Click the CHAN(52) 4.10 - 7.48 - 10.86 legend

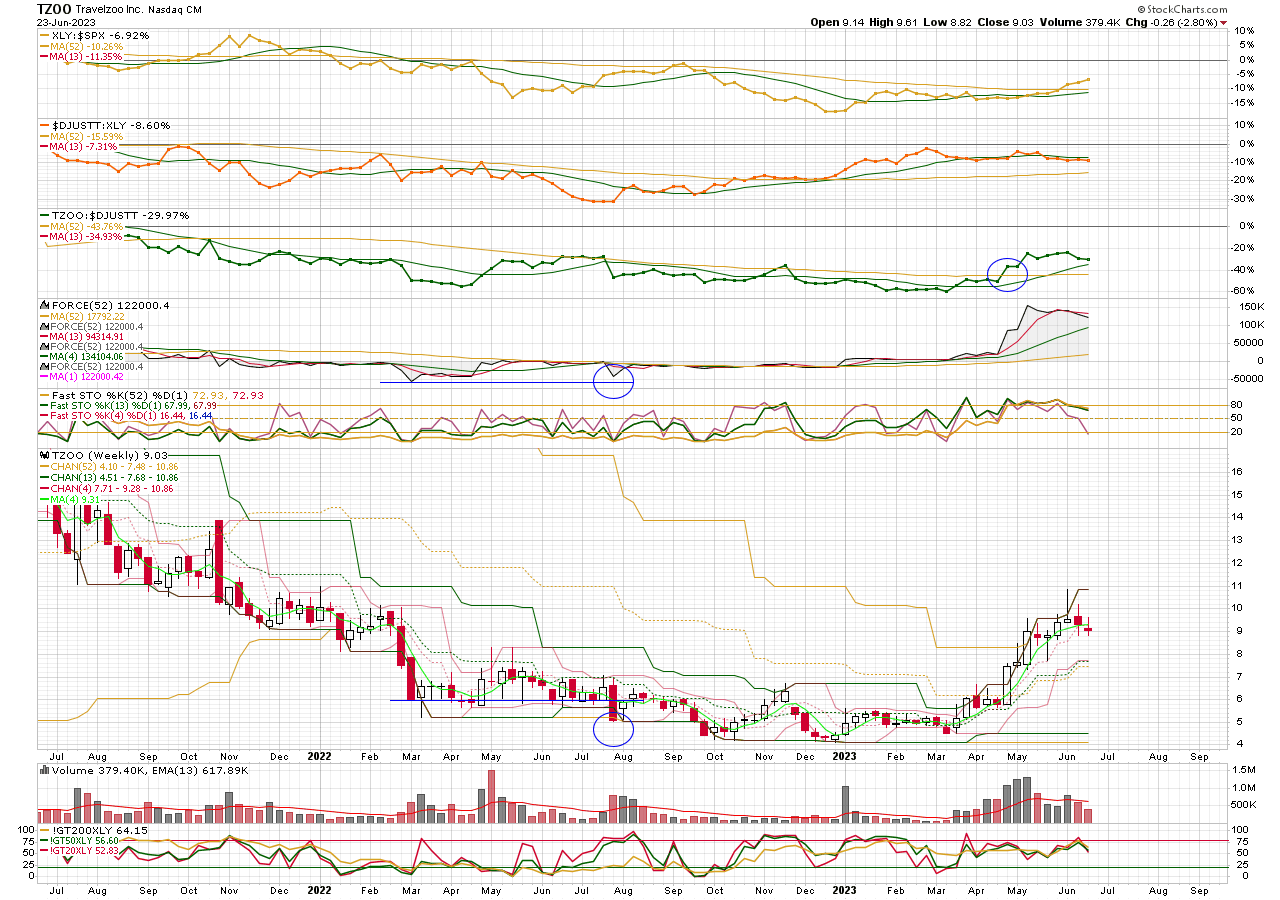tap(114, 466)
